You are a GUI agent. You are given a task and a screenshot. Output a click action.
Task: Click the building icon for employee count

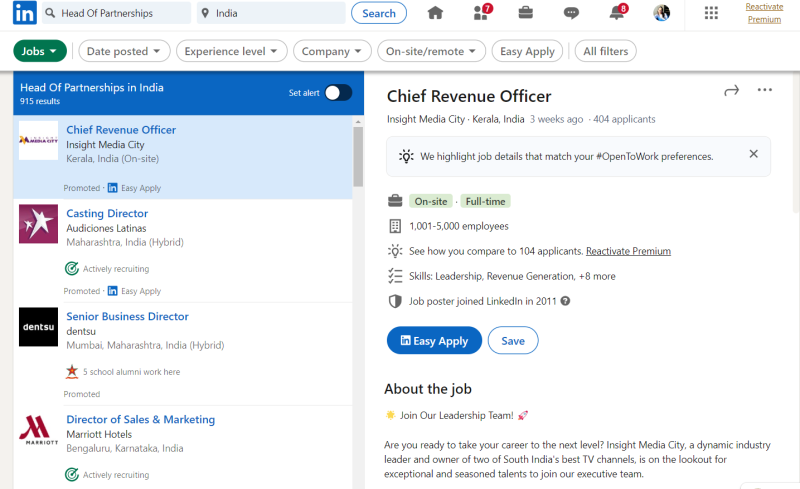point(395,226)
